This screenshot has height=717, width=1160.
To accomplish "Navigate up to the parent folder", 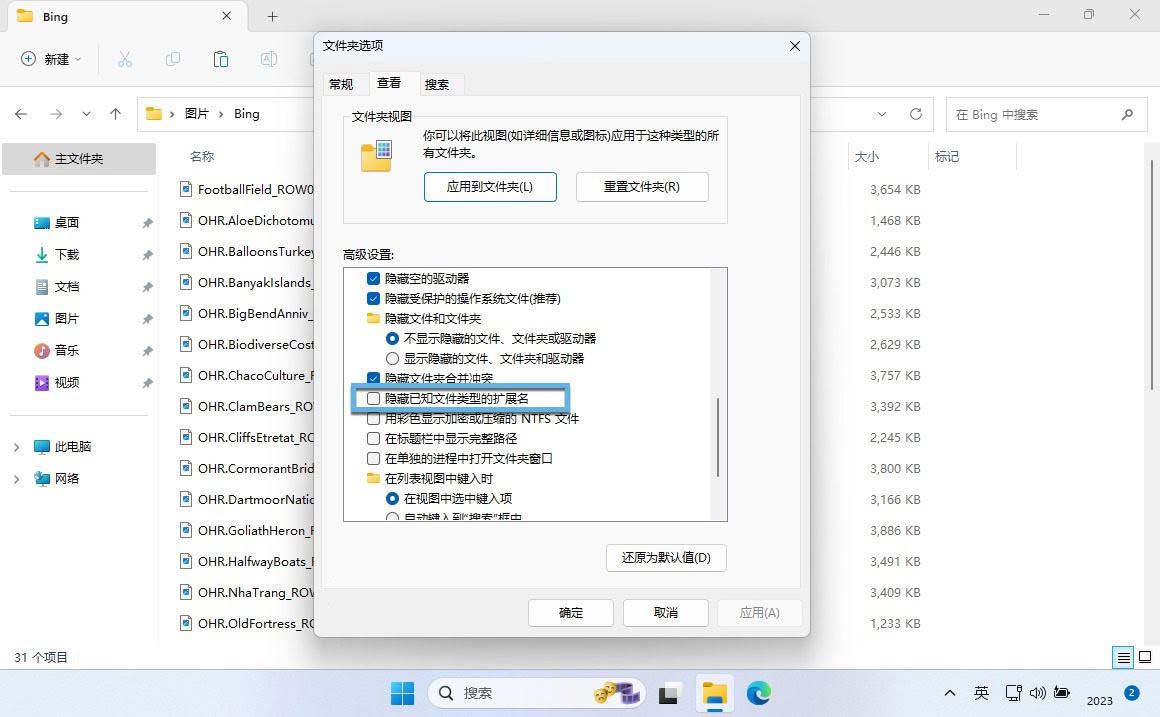I will click(x=115, y=114).
